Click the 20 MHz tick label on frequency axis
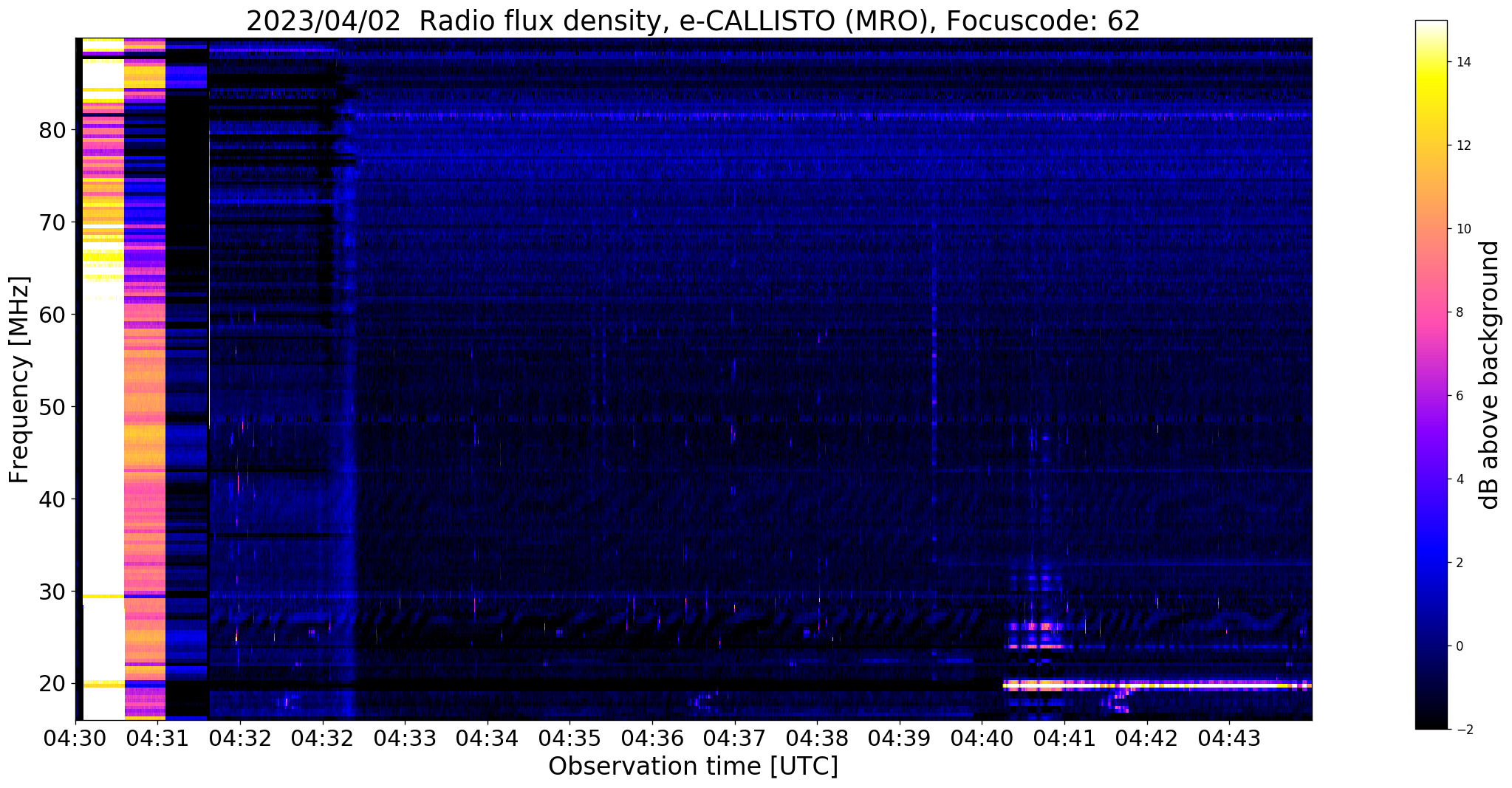The width and height of the screenshot is (1512, 788). tap(52, 684)
